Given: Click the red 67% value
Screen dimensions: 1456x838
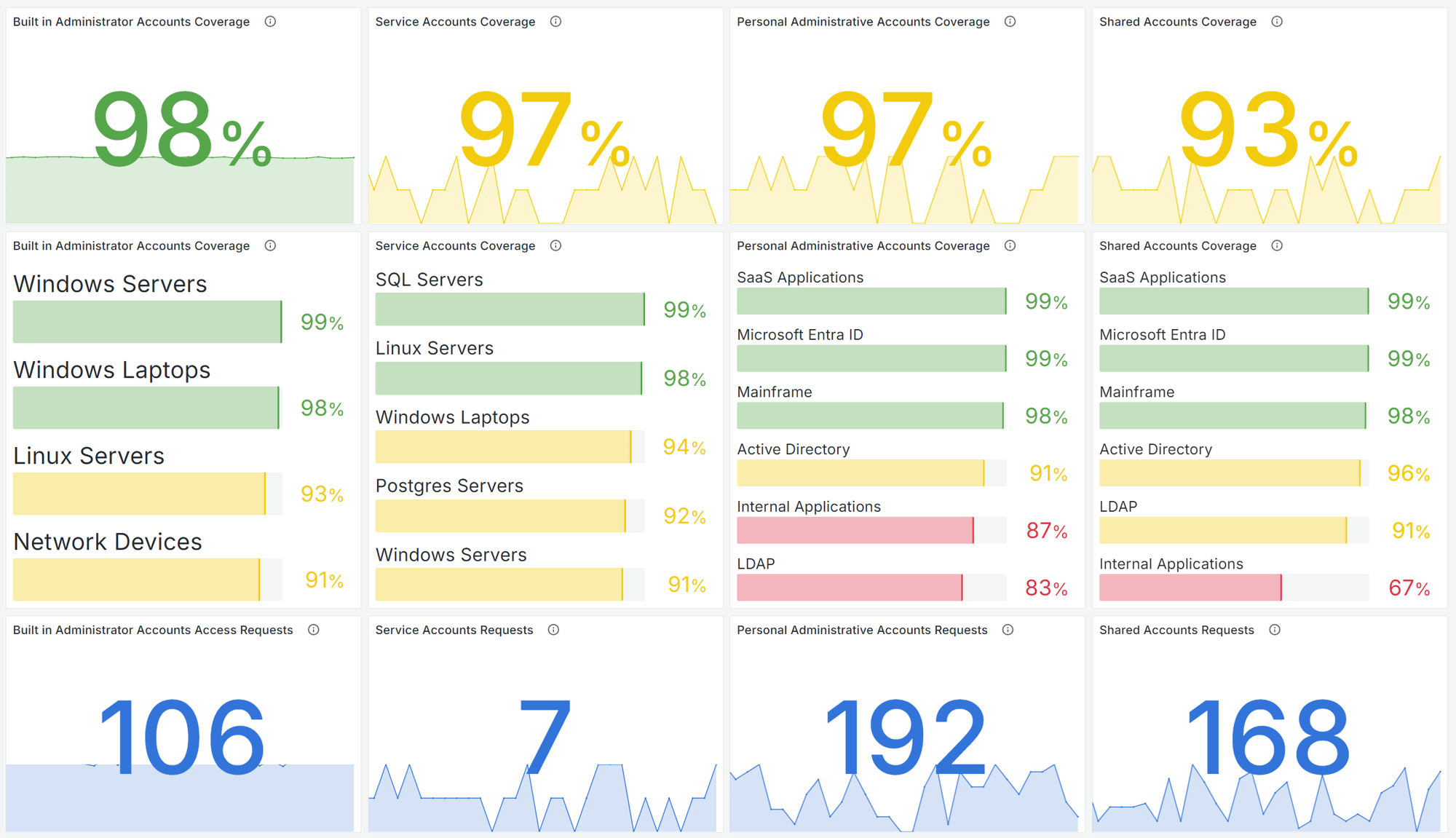Looking at the screenshot, I should (x=1409, y=588).
